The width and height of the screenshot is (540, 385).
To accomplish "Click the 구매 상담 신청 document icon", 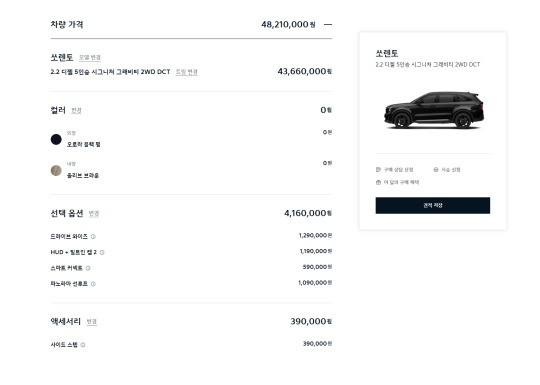I will pyautogui.click(x=378, y=169).
